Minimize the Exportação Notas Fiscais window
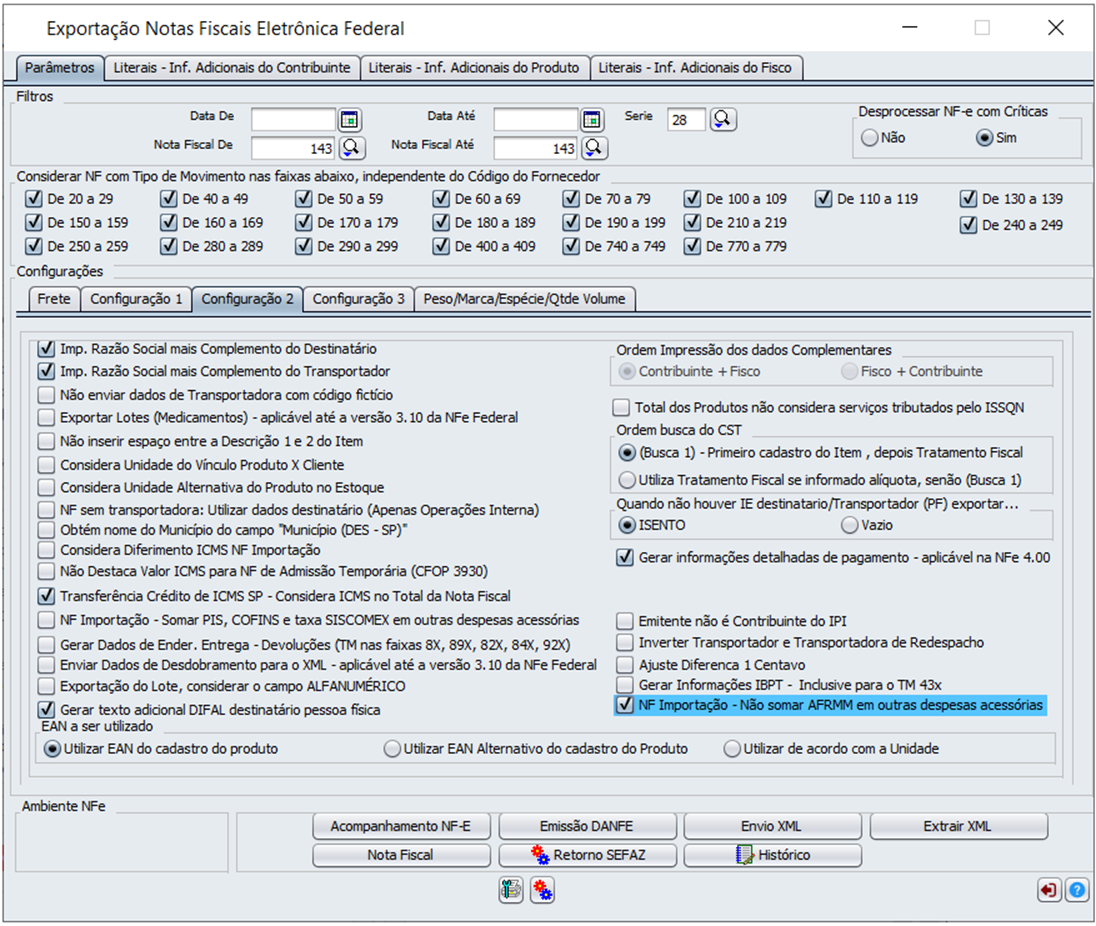 pos(909,27)
